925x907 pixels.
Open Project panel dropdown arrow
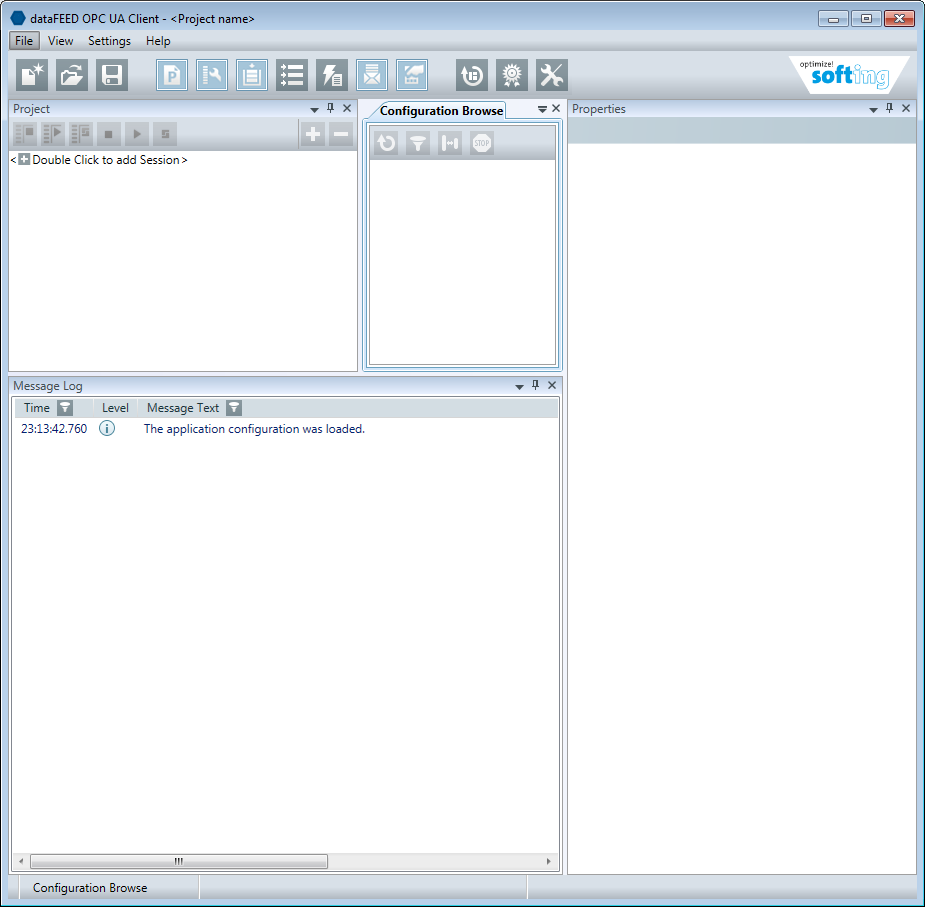(x=314, y=110)
